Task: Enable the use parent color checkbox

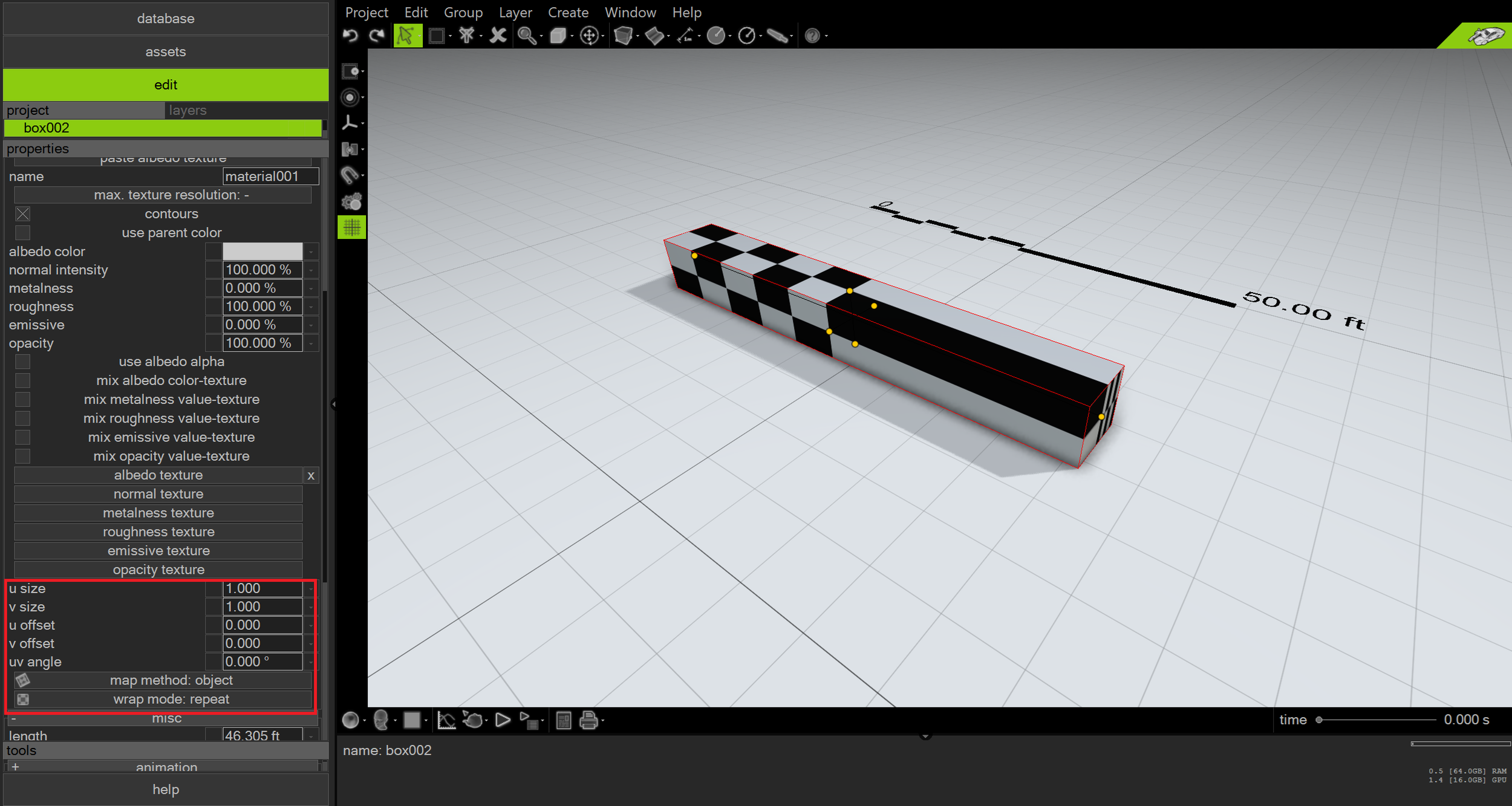Action: [x=23, y=233]
